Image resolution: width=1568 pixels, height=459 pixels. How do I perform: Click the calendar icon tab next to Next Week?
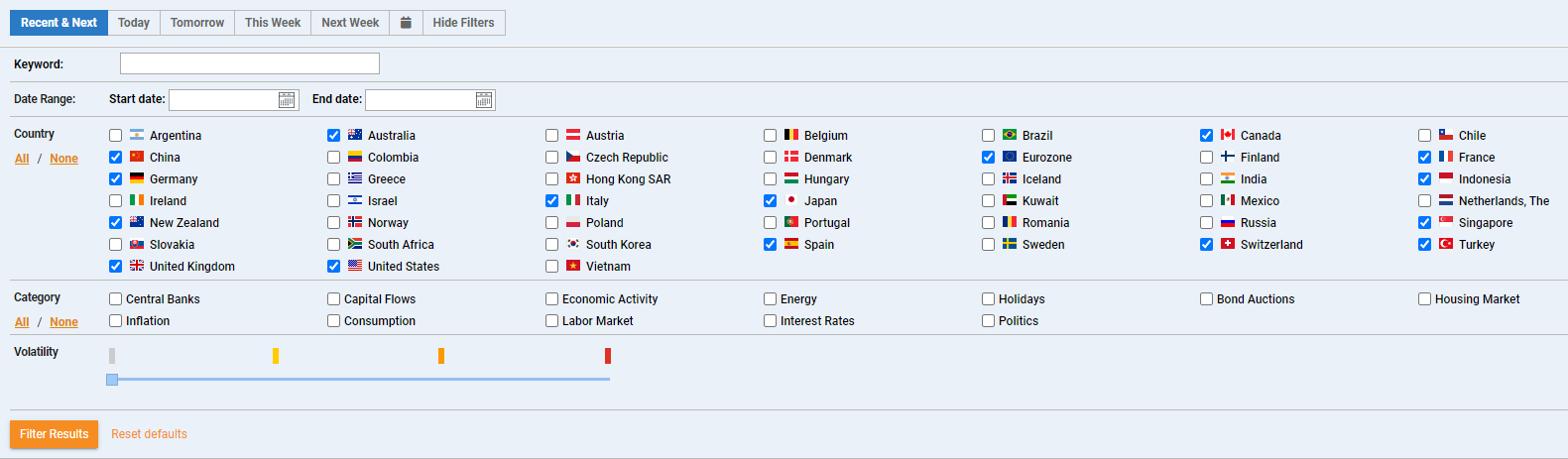click(406, 23)
